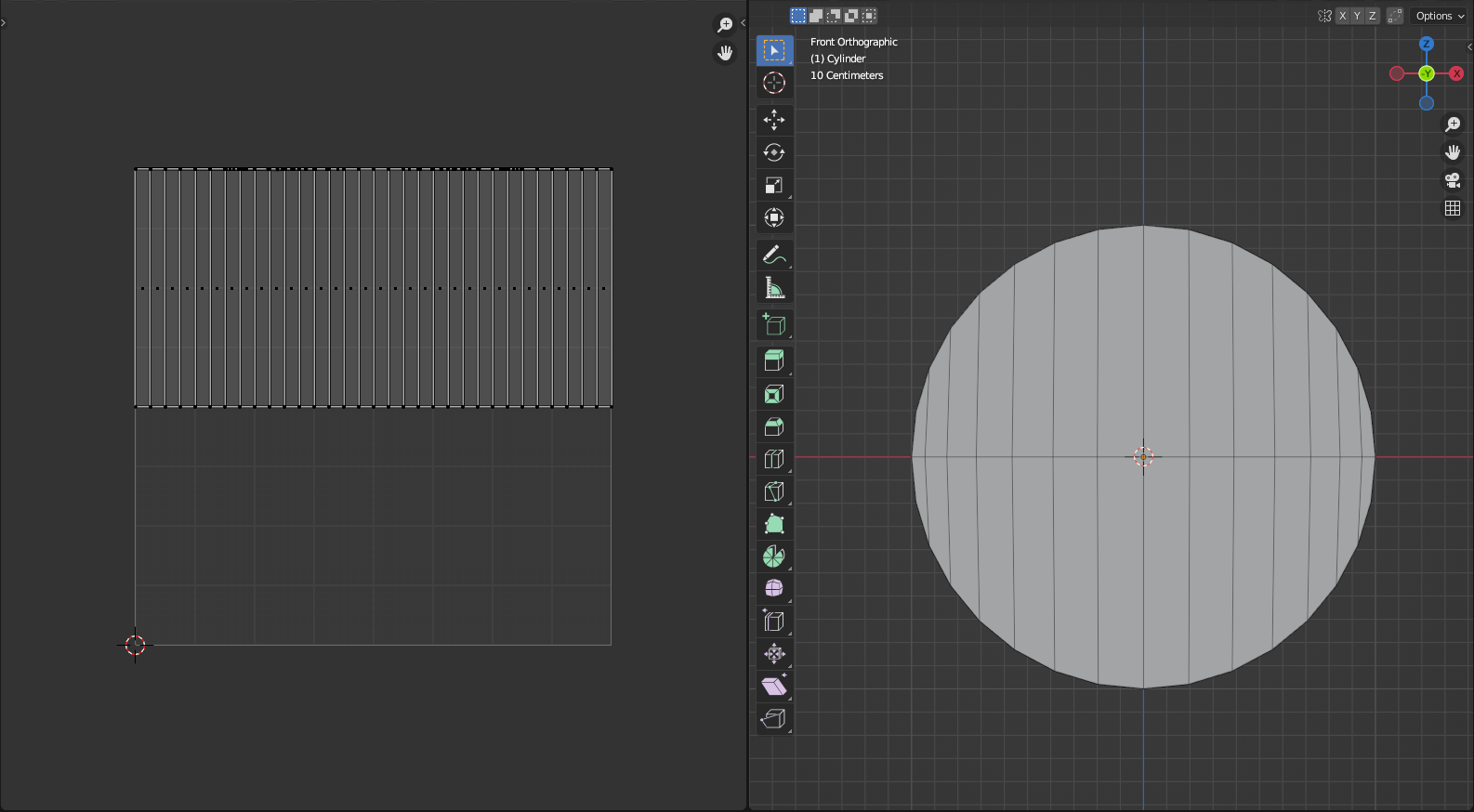
Task: Toggle X axis mirror
Action: [x=1342, y=16]
